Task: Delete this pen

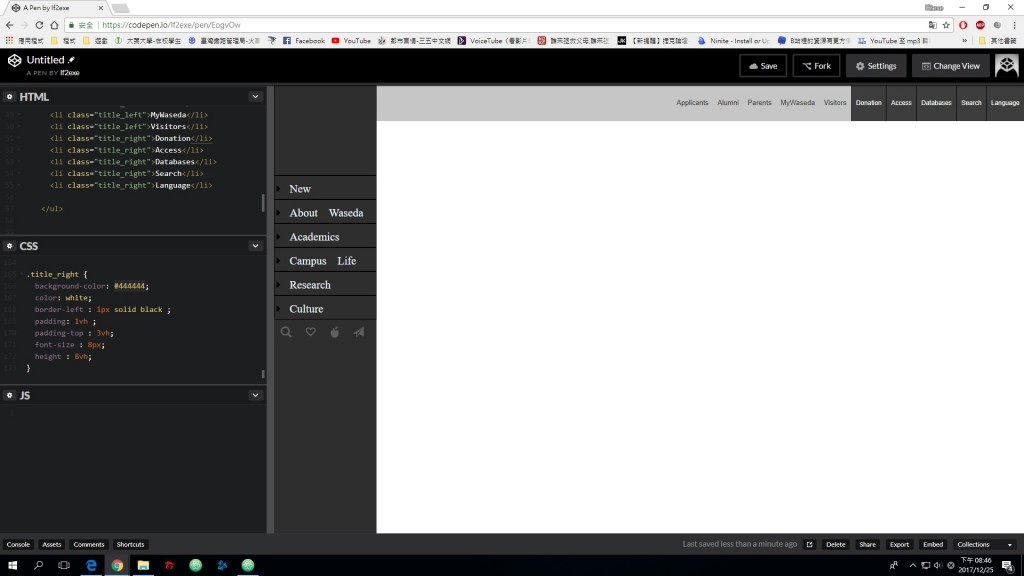Action: 835,544
